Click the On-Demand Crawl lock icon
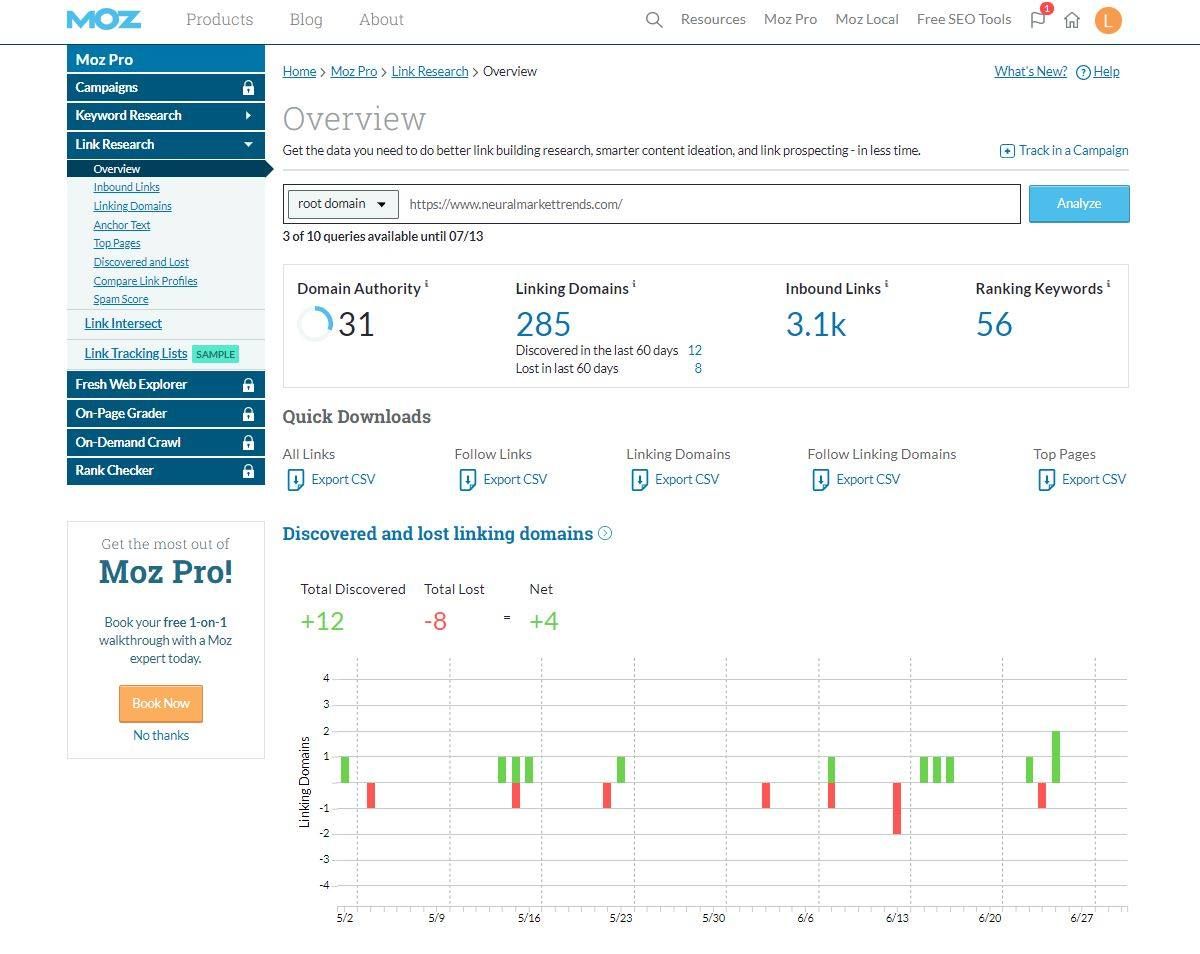Image resolution: width=1200 pixels, height=954 pixels. (x=248, y=443)
